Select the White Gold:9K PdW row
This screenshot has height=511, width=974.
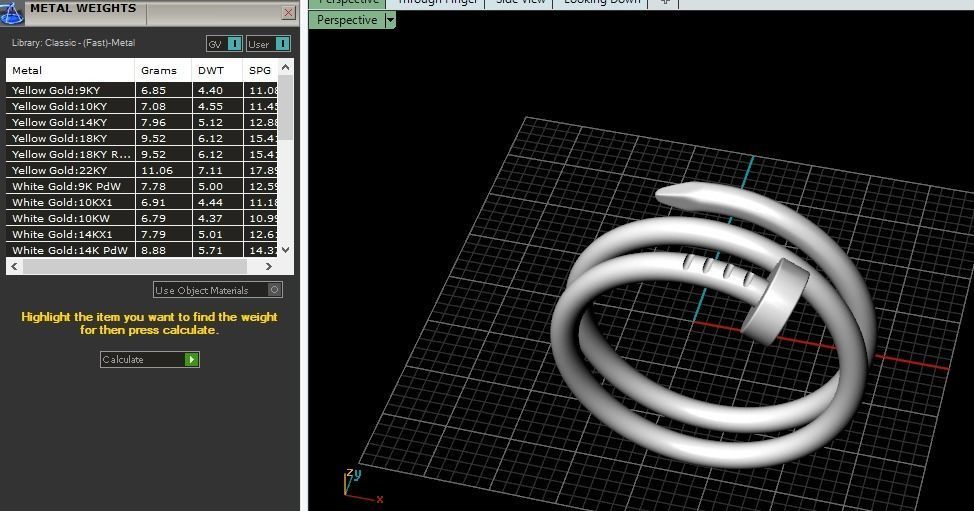(x=142, y=186)
